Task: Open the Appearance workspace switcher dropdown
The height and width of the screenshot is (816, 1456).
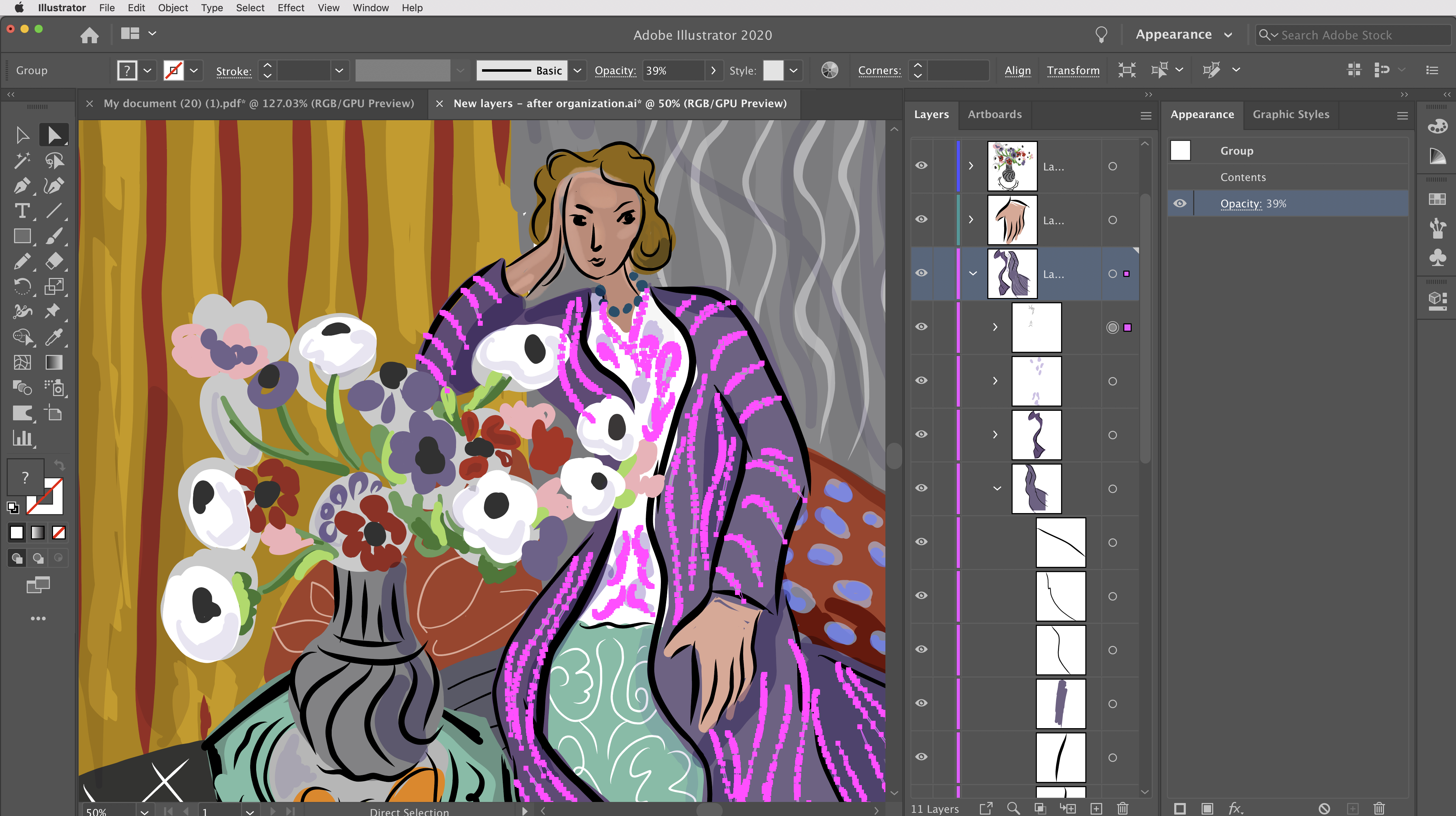Action: click(1184, 34)
